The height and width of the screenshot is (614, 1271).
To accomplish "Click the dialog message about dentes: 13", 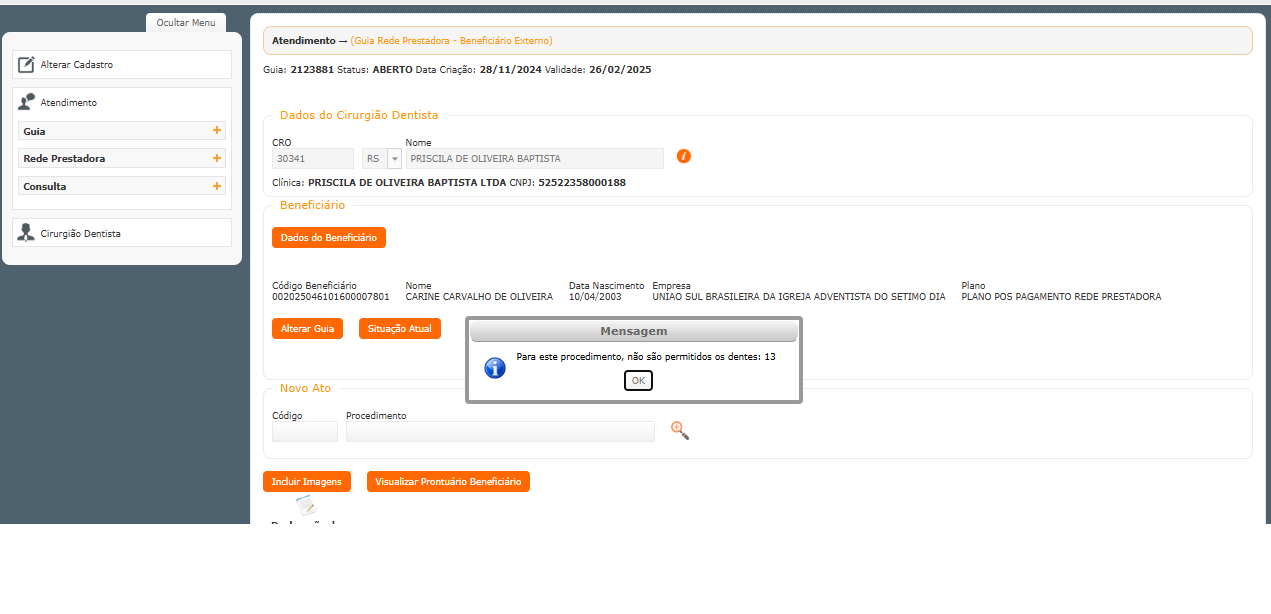I will (646, 356).
